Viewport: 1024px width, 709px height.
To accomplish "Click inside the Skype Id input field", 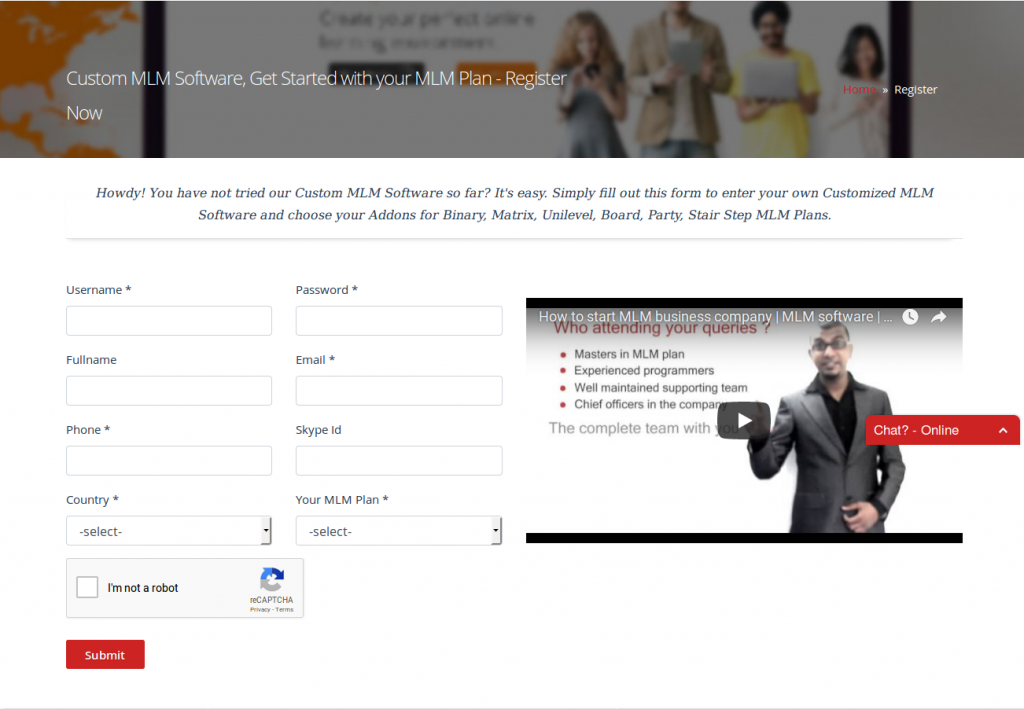I will 398,460.
